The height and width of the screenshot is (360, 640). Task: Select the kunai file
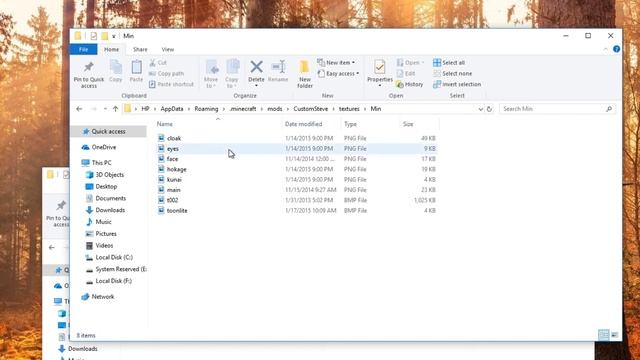tap(174, 180)
